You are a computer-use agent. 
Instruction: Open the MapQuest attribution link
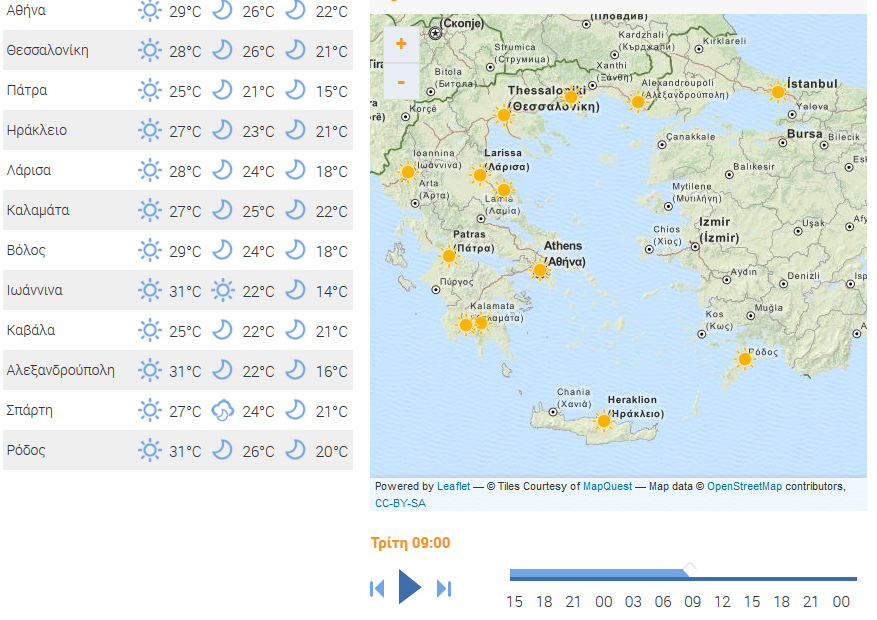click(x=606, y=486)
